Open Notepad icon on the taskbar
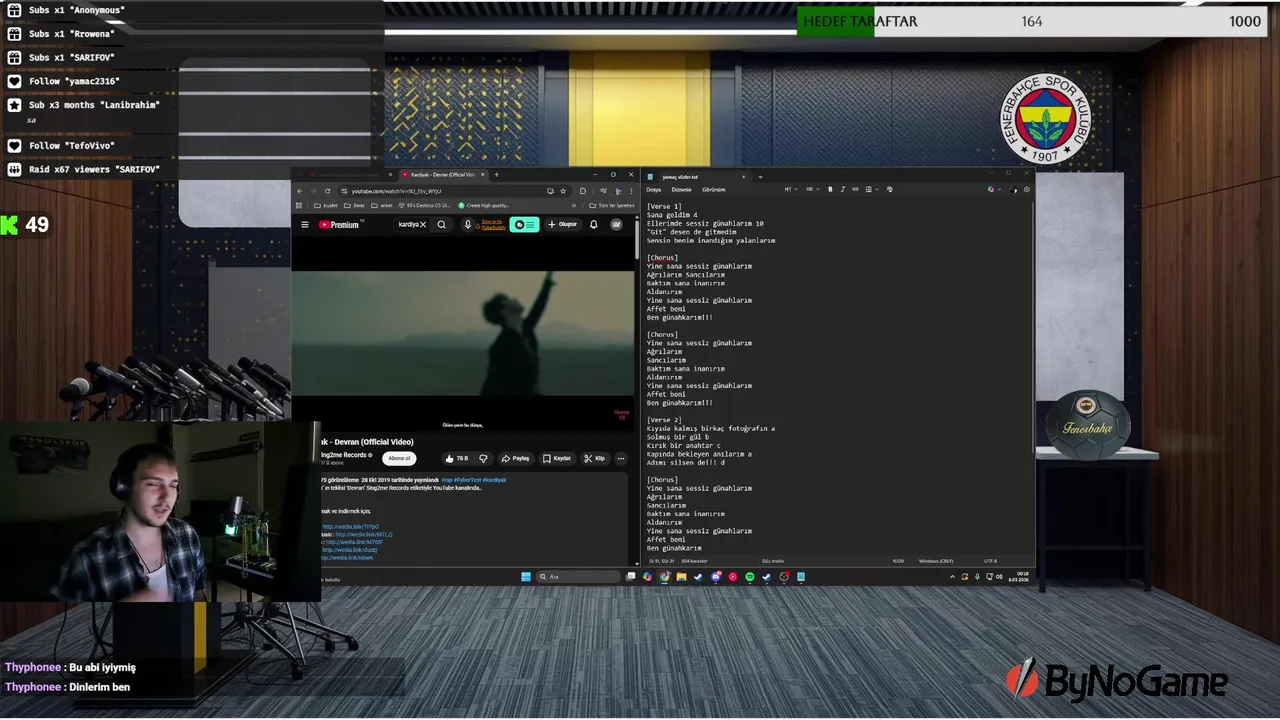 (800, 577)
